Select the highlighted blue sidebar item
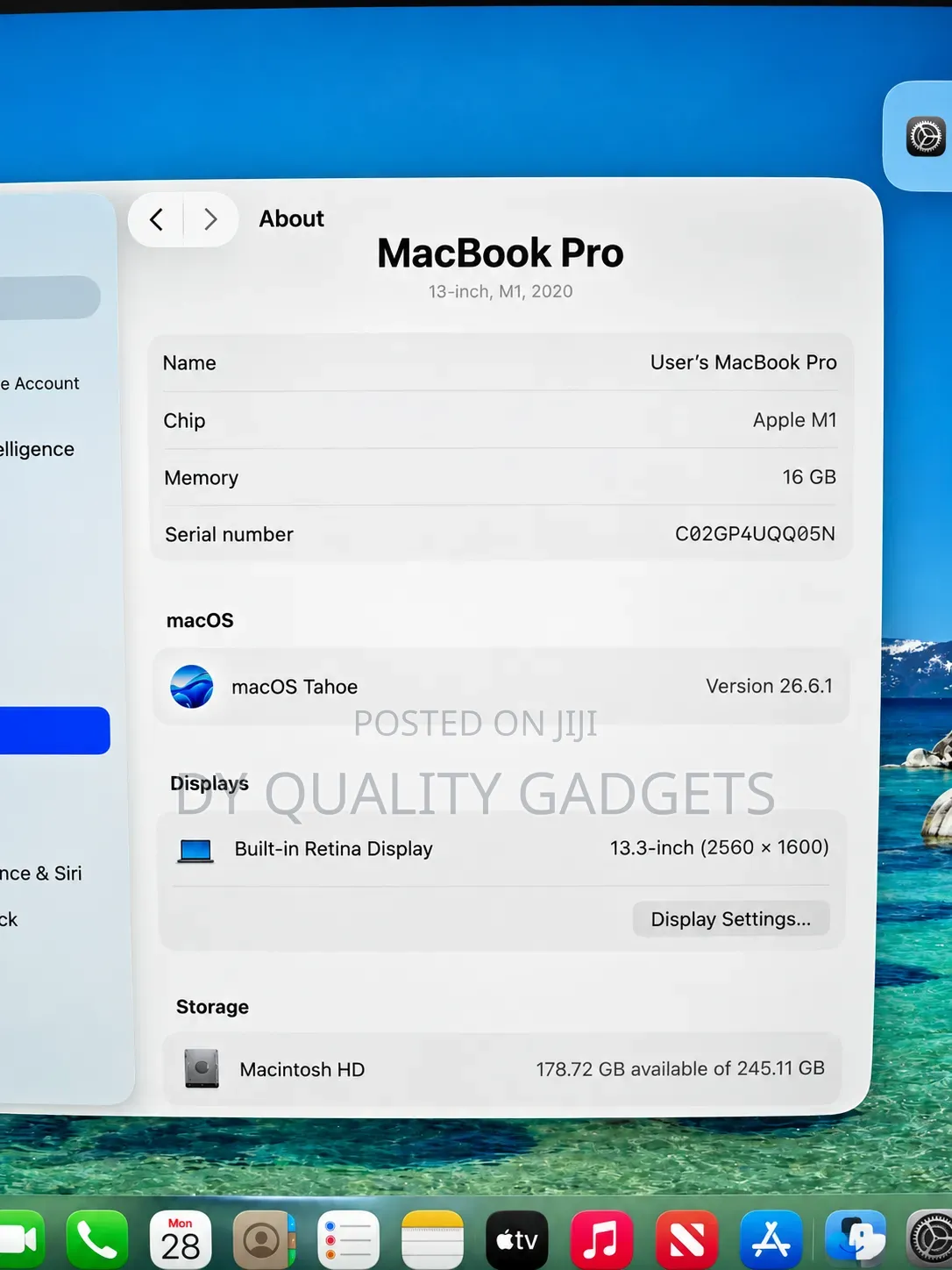The width and height of the screenshot is (952, 1270). (x=54, y=731)
